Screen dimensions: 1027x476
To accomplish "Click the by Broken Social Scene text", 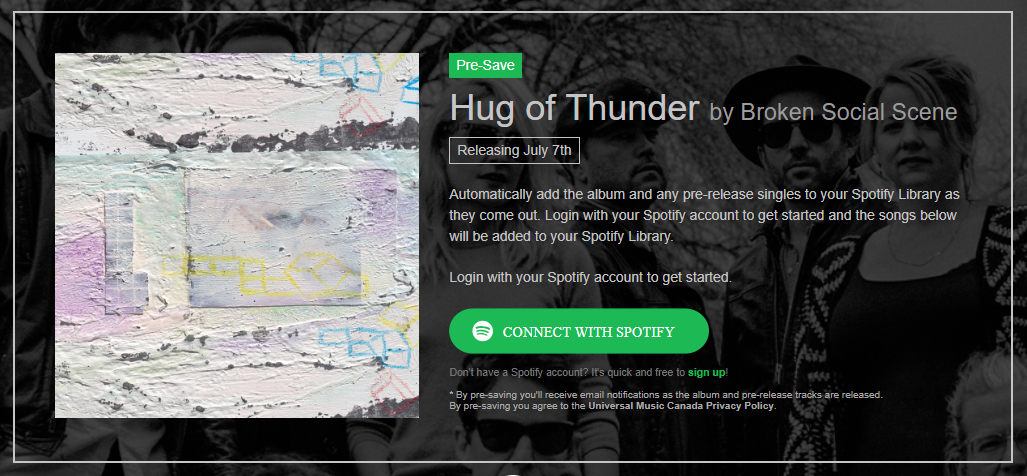I will tap(833, 112).
